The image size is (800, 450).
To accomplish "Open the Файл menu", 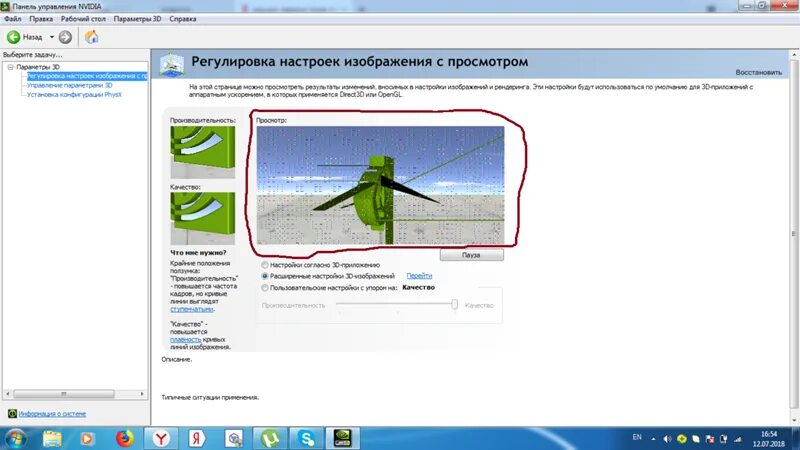I will pos(13,19).
